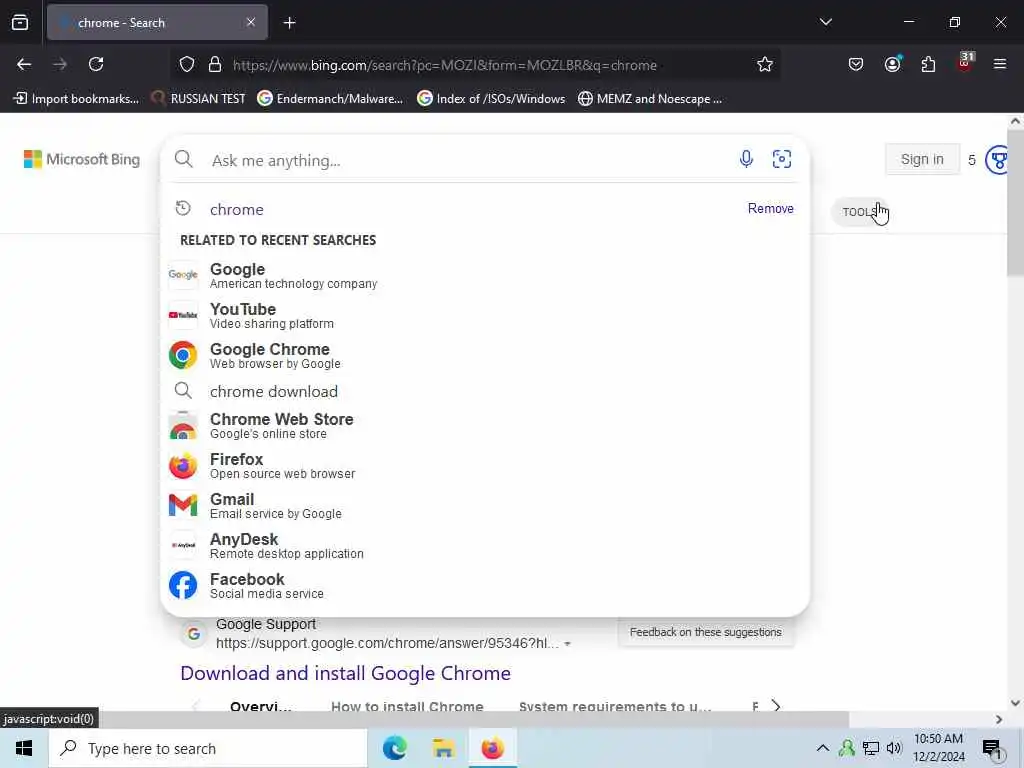Submit search via magnifier icon
Screen dimensions: 1024x768
click(x=184, y=159)
